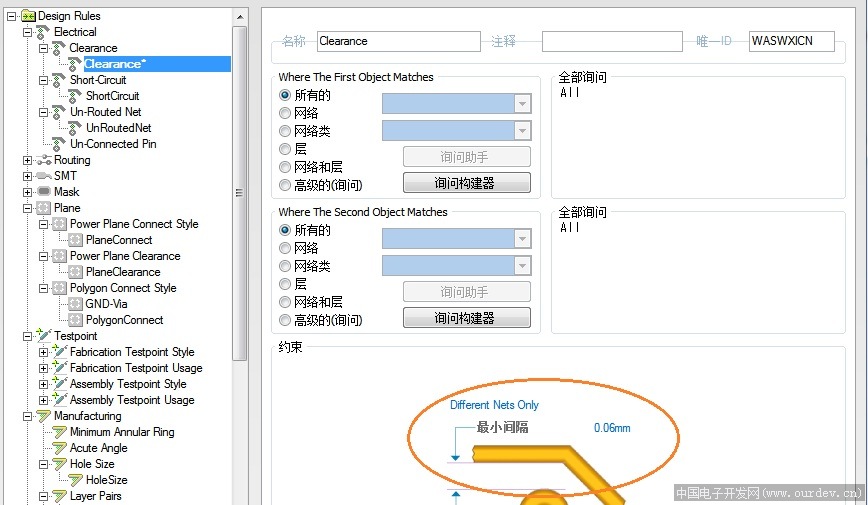868x505 pixels.
Task: Select 网络和层 radio for first object
Action: 285,167
